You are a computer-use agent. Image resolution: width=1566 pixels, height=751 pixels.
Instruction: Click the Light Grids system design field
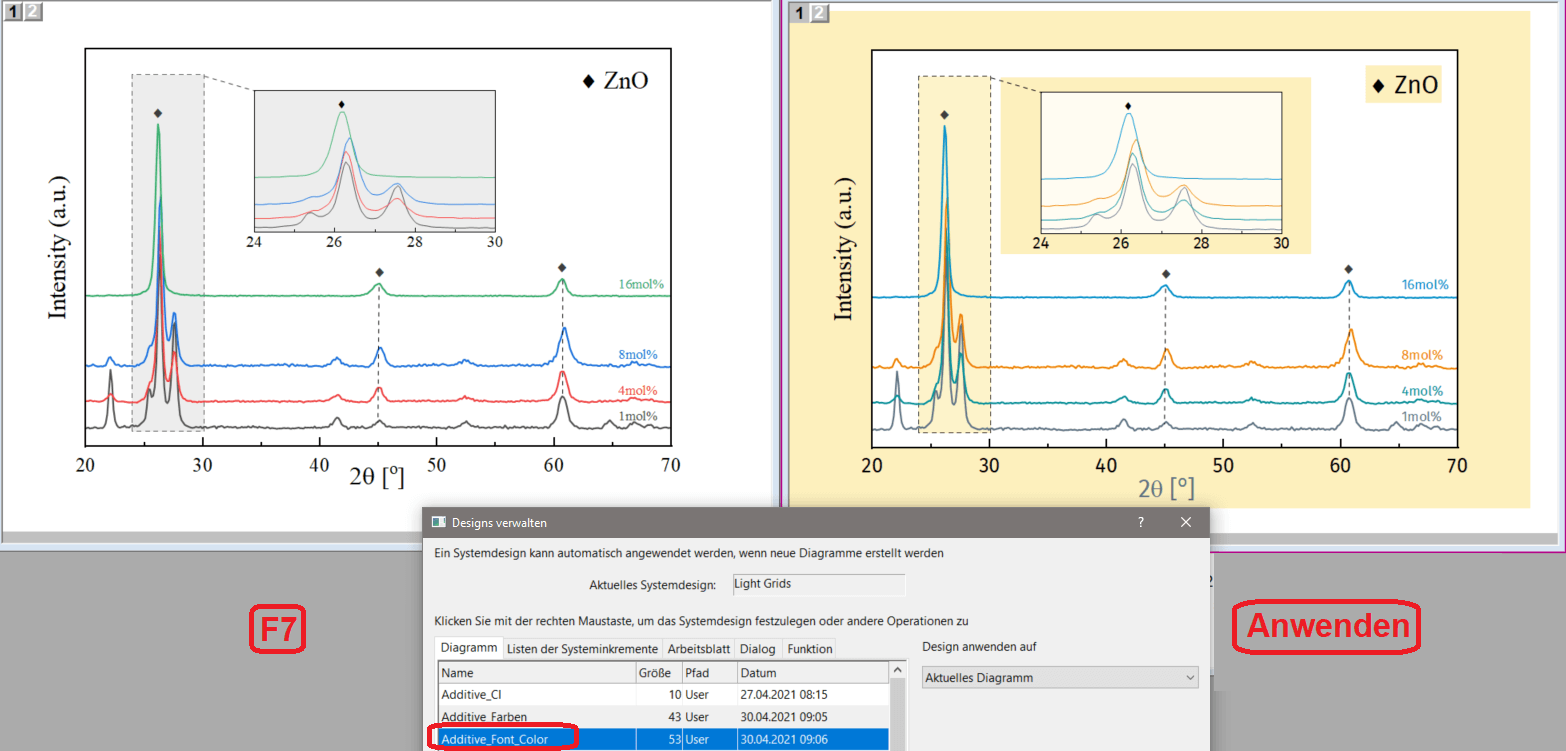coord(818,583)
